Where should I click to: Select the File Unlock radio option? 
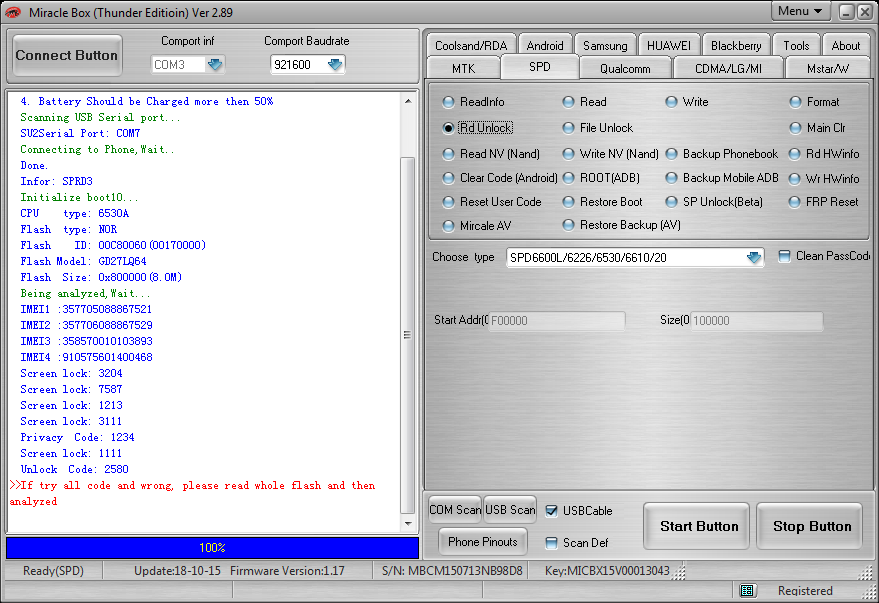pos(568,128)
